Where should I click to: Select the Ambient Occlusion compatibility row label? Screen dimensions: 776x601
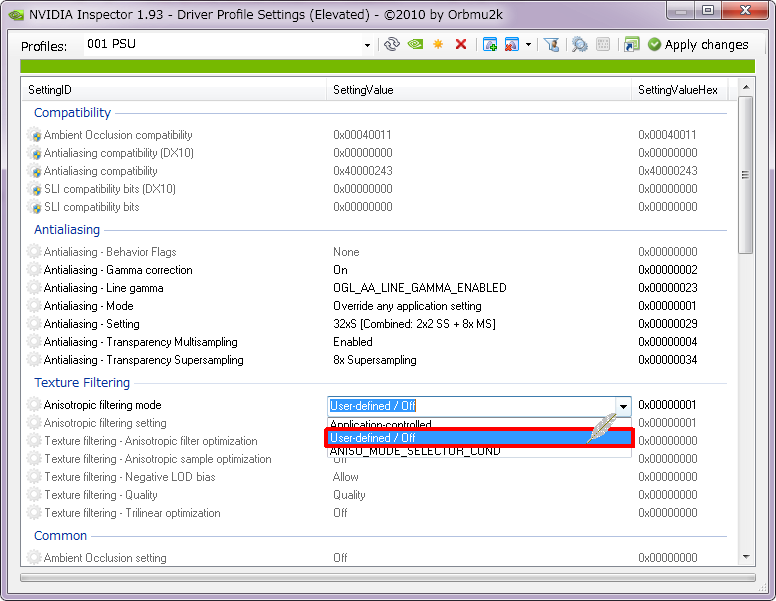(118, 135)
